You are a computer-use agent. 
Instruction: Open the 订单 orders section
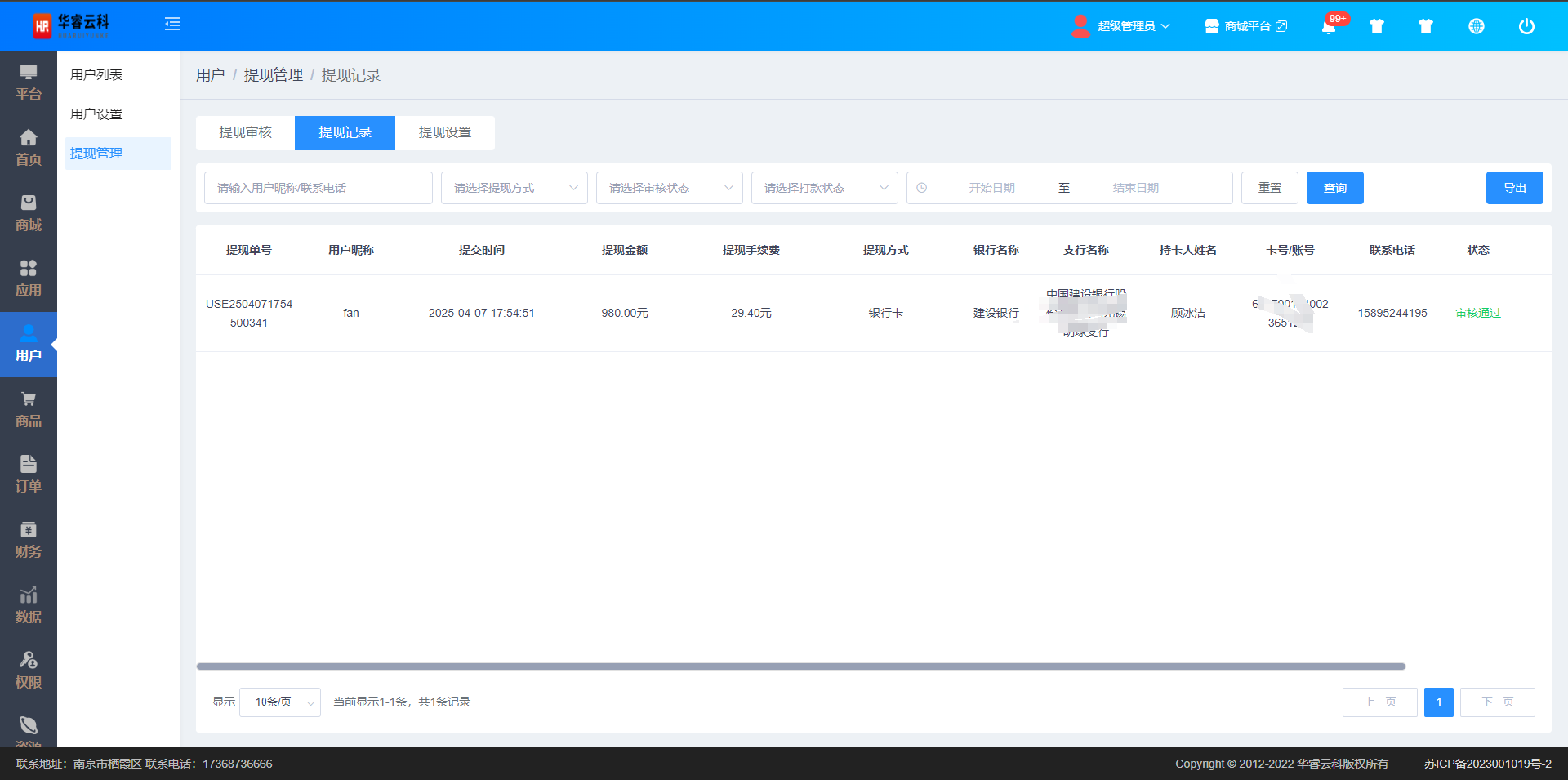pyautogui.click(x=29, y=475)
